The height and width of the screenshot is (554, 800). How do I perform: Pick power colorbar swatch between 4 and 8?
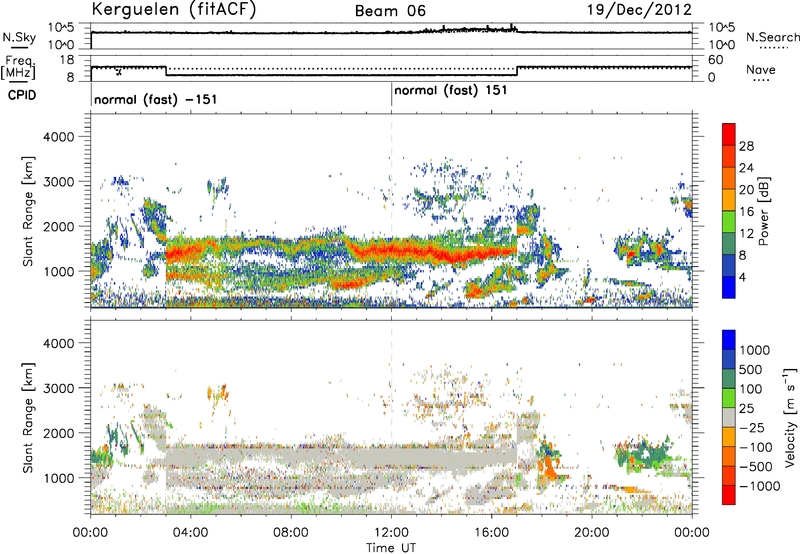pos(729,265)
